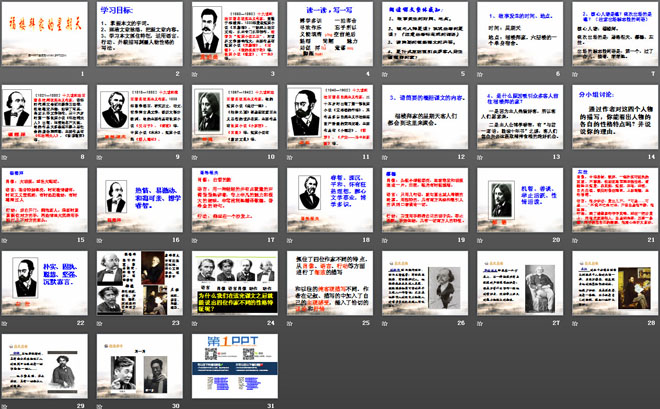Click animation star icon under slide 16
The width and height of the screenshot is (660, 409).
click(99, 241)
